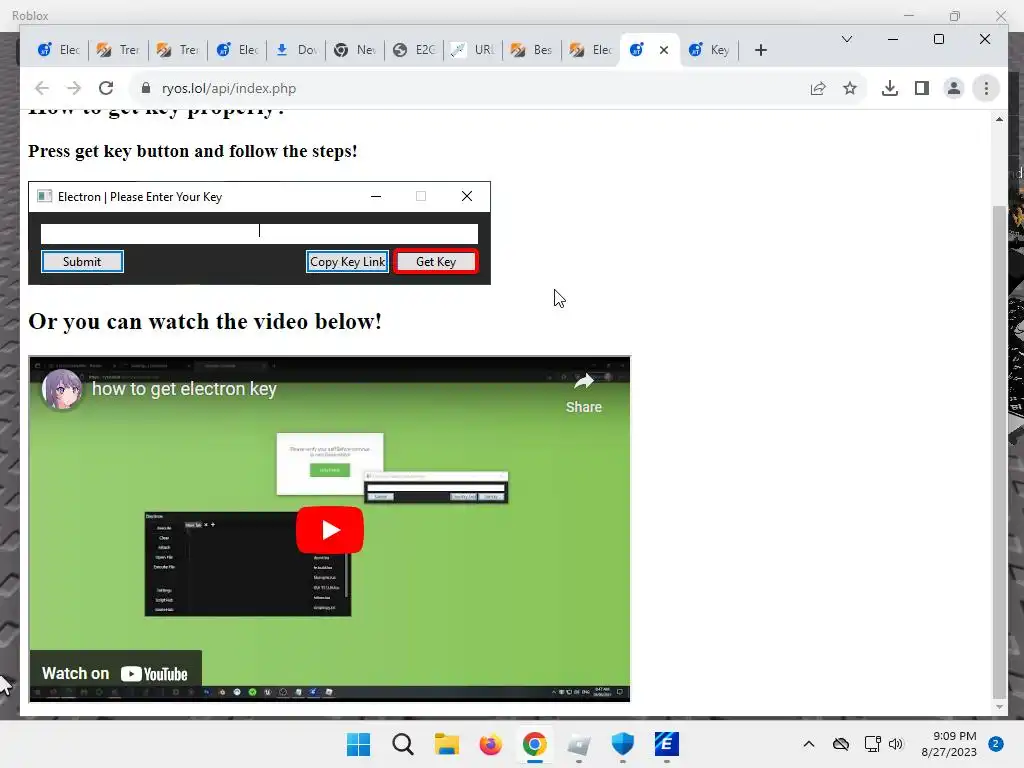The width and height of the screenshot is (1024, 768).
Task: Open Windows Security shield icon
Action: click(x=622, y=744)
